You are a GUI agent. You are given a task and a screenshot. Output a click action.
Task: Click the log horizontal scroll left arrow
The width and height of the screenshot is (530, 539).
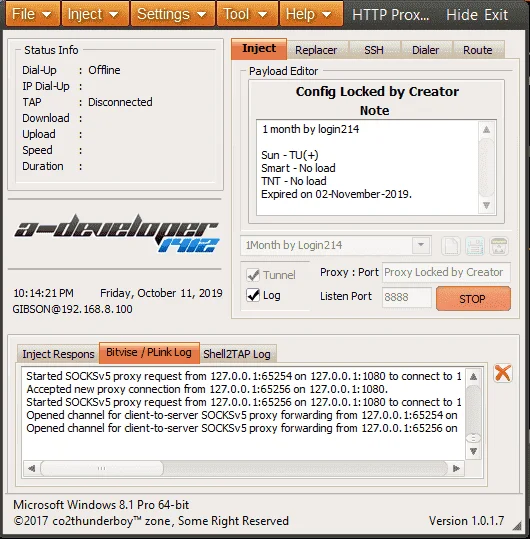click(x=32, y=469)
